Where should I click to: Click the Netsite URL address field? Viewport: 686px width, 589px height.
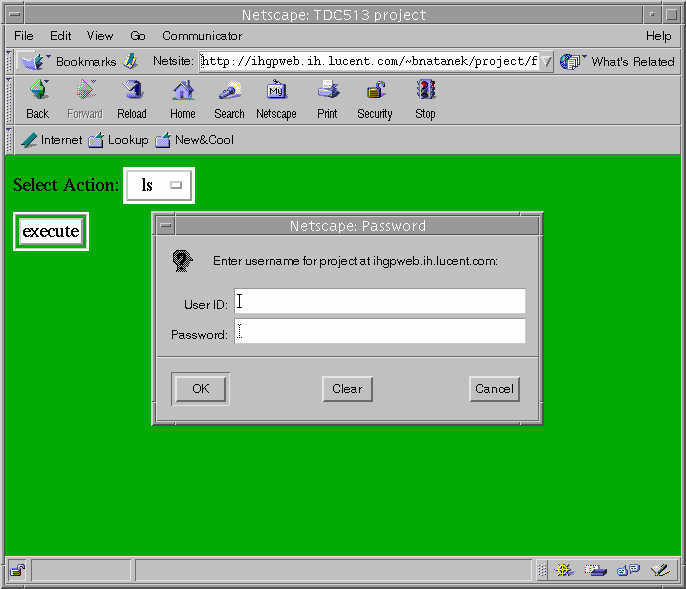(x=370, y=62)
